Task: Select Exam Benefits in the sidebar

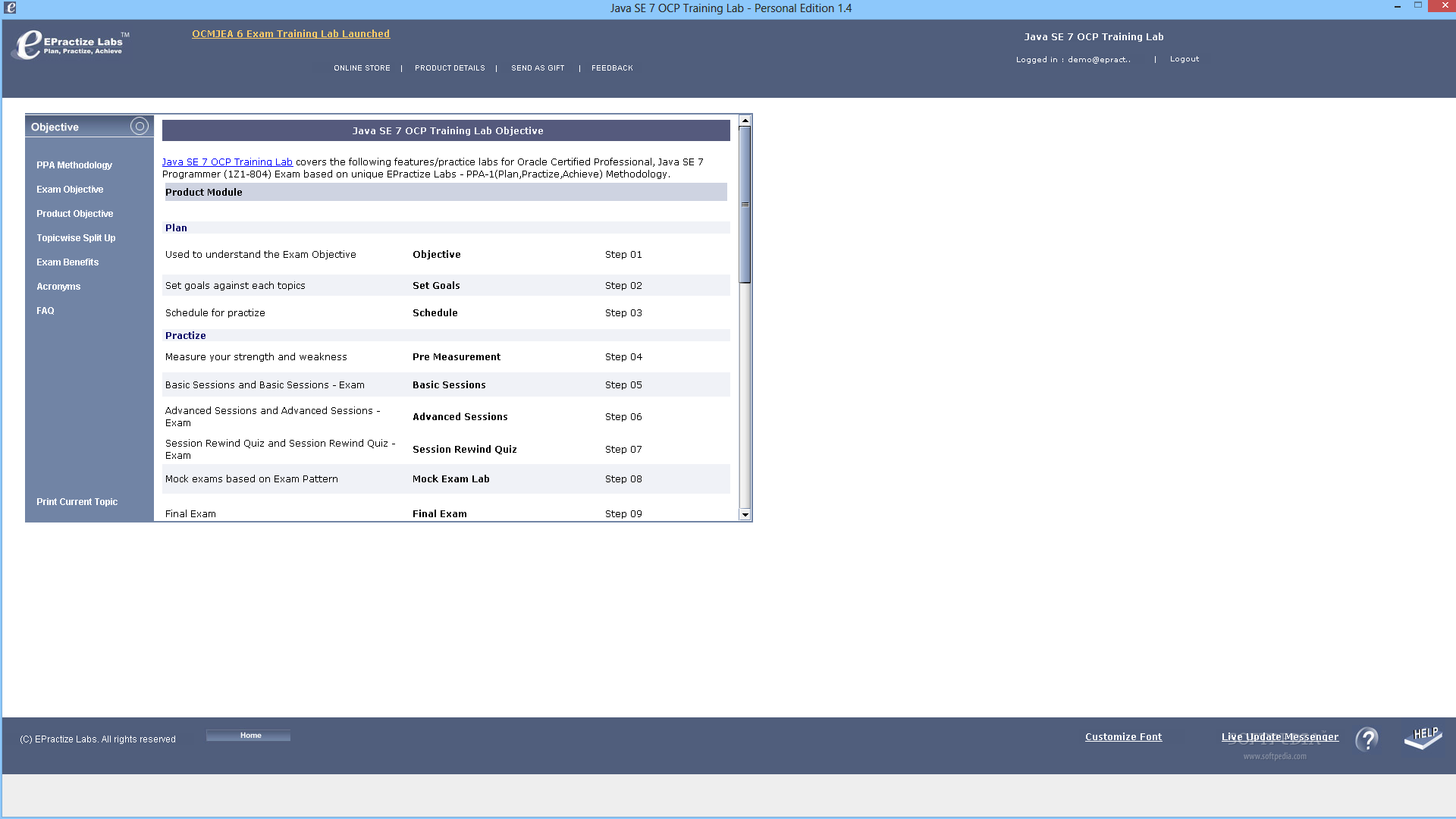Action: [67, 262]
